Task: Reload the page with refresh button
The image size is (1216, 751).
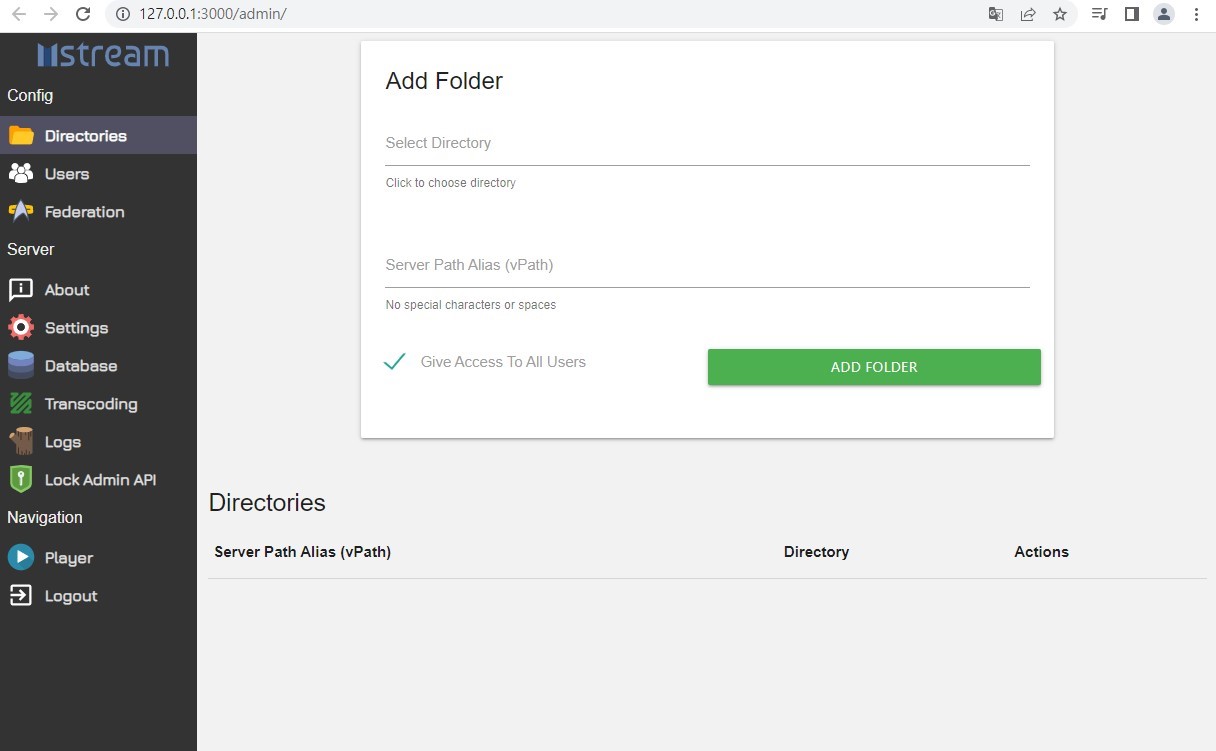Action: point(83,14)
